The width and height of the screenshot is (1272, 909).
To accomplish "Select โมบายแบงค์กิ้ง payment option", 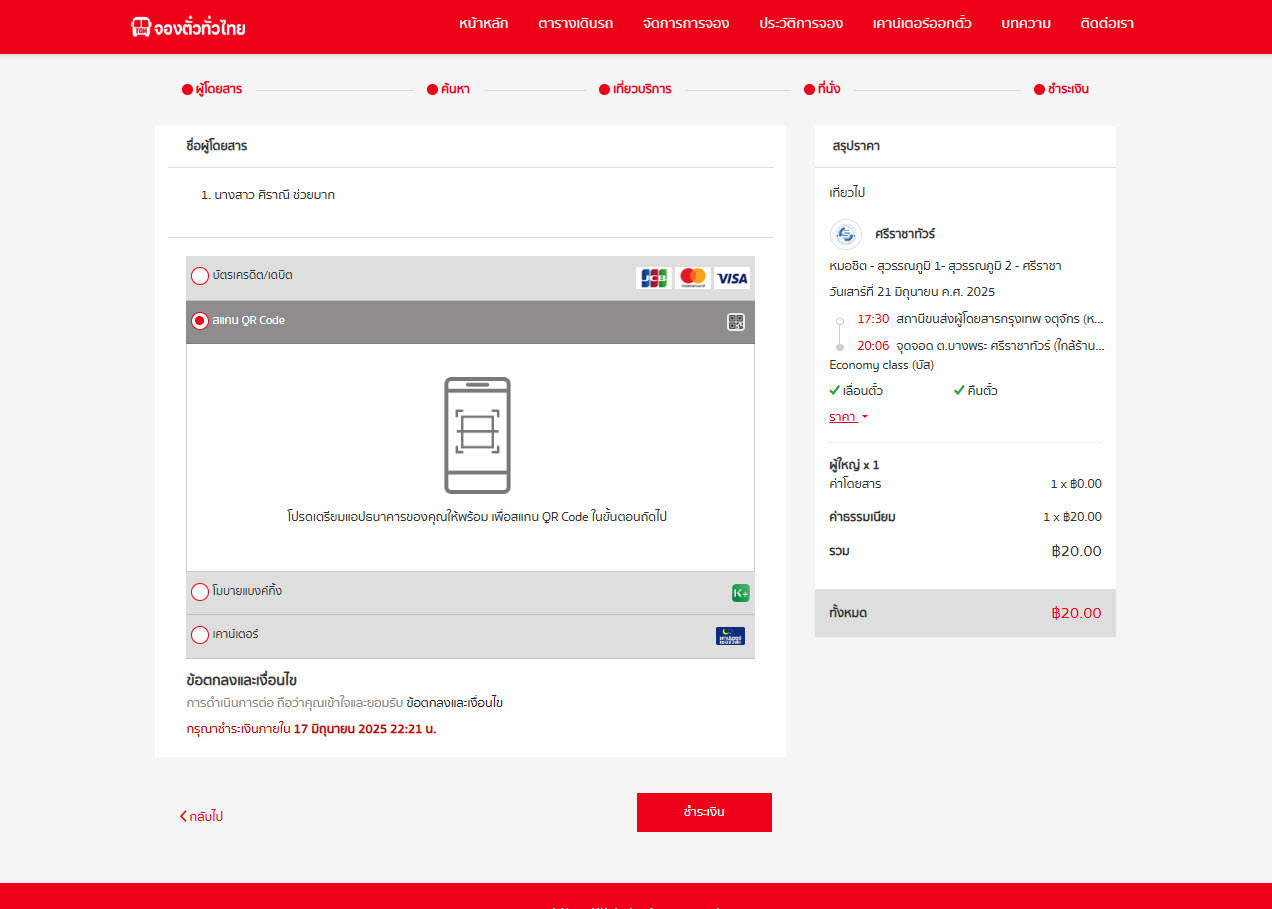I will tap(200, 592).
